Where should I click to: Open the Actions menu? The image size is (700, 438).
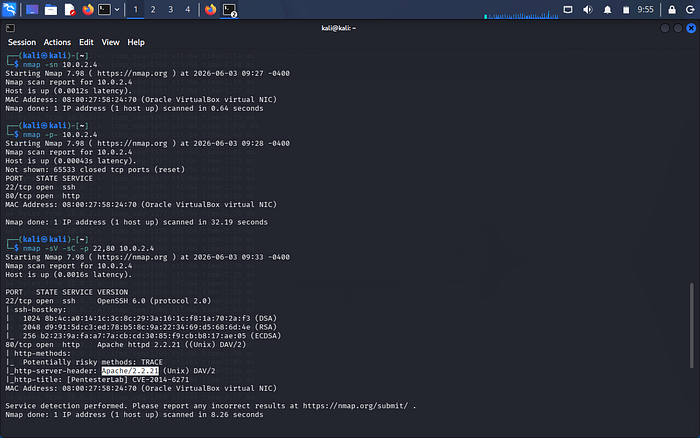click(57, 42)
